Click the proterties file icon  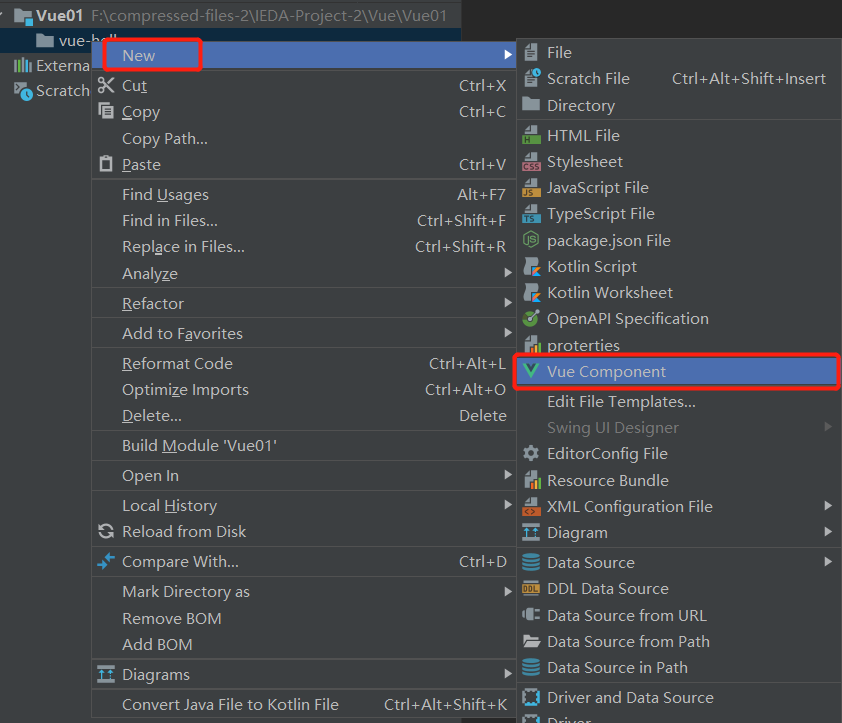point(532,344)
